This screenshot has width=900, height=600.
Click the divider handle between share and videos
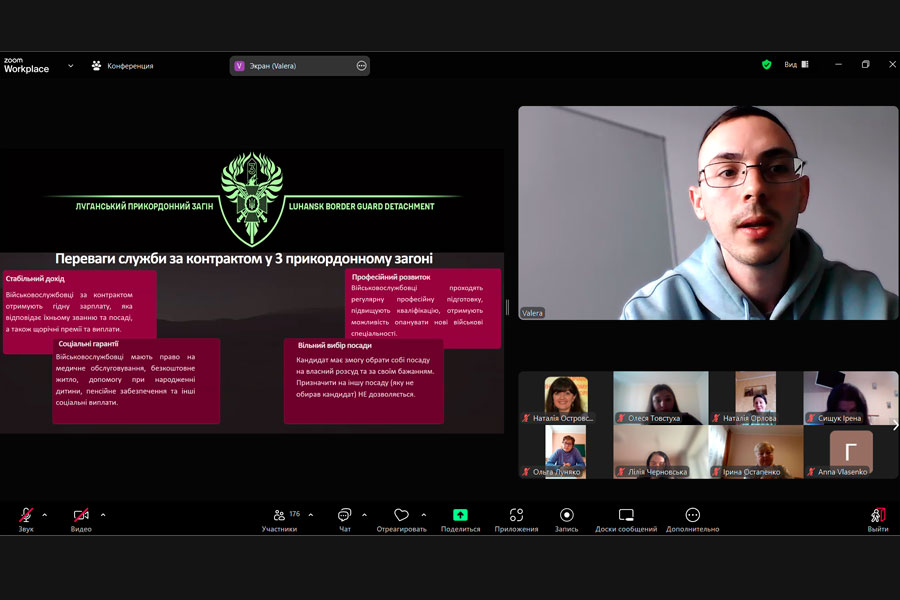pyautogui.click(x=507, y=307)
